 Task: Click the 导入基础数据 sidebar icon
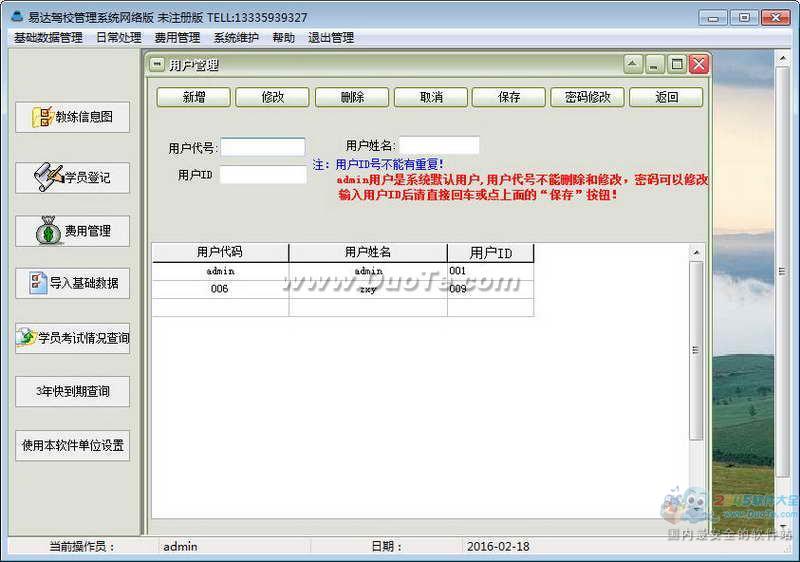click(37, 283)
